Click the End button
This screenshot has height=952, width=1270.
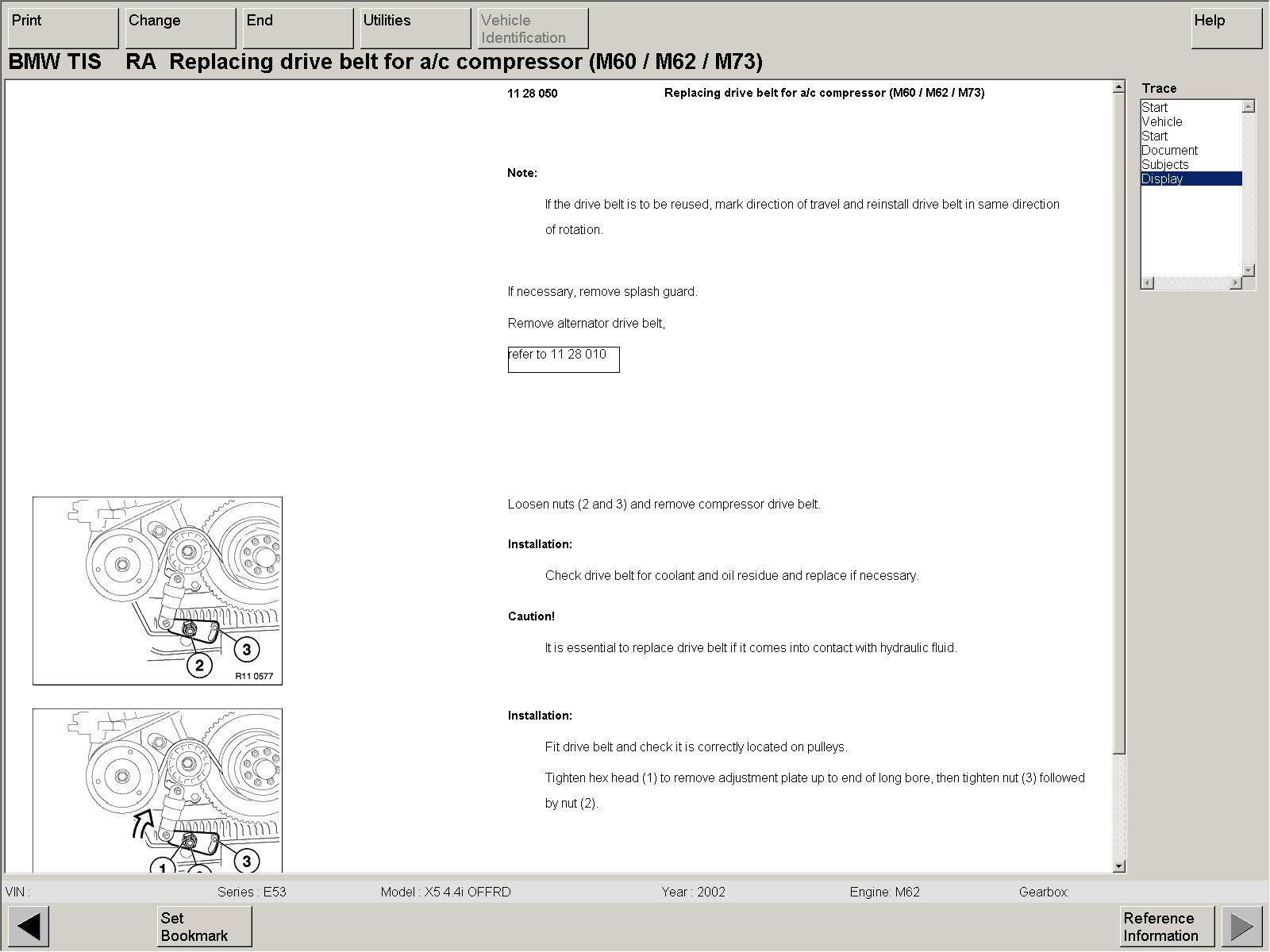tap(298, 28)
